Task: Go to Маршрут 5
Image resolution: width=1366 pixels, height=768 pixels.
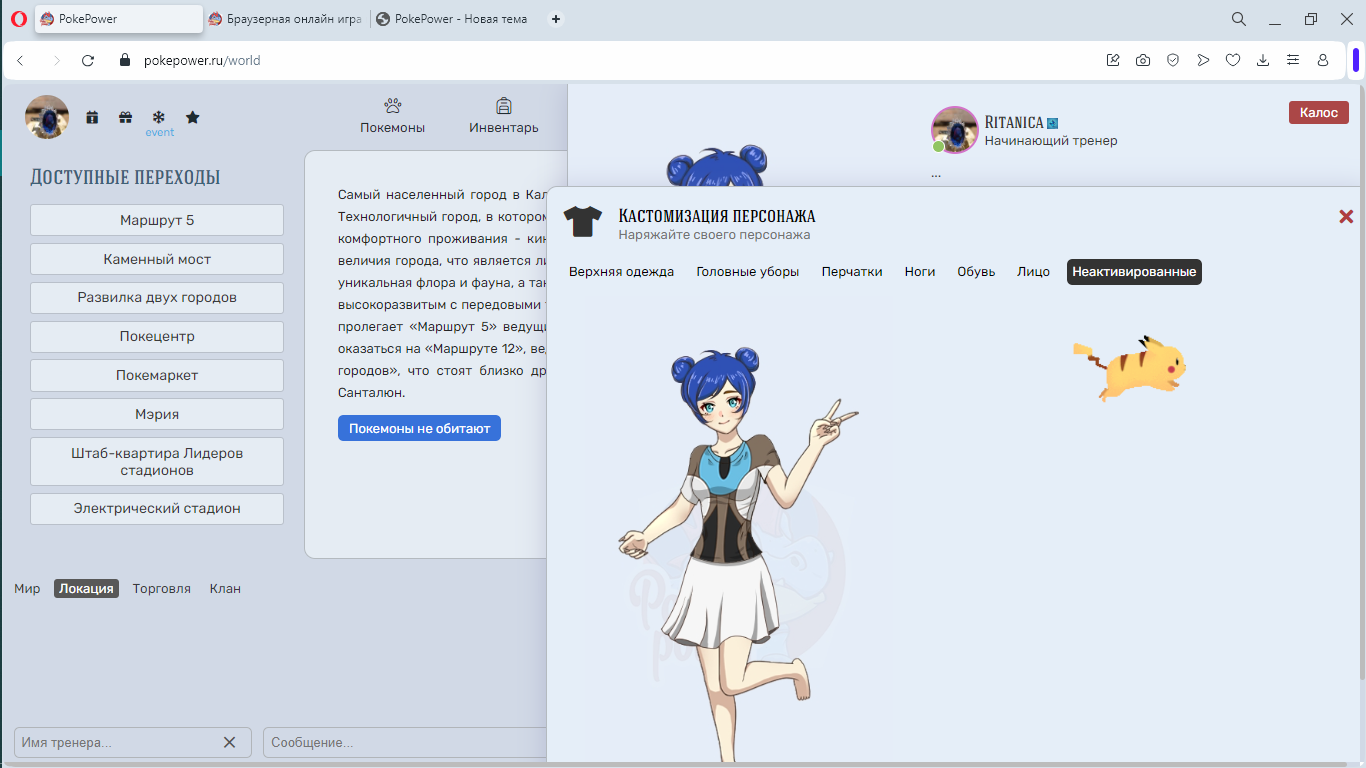Action: (x=157, y=220)
